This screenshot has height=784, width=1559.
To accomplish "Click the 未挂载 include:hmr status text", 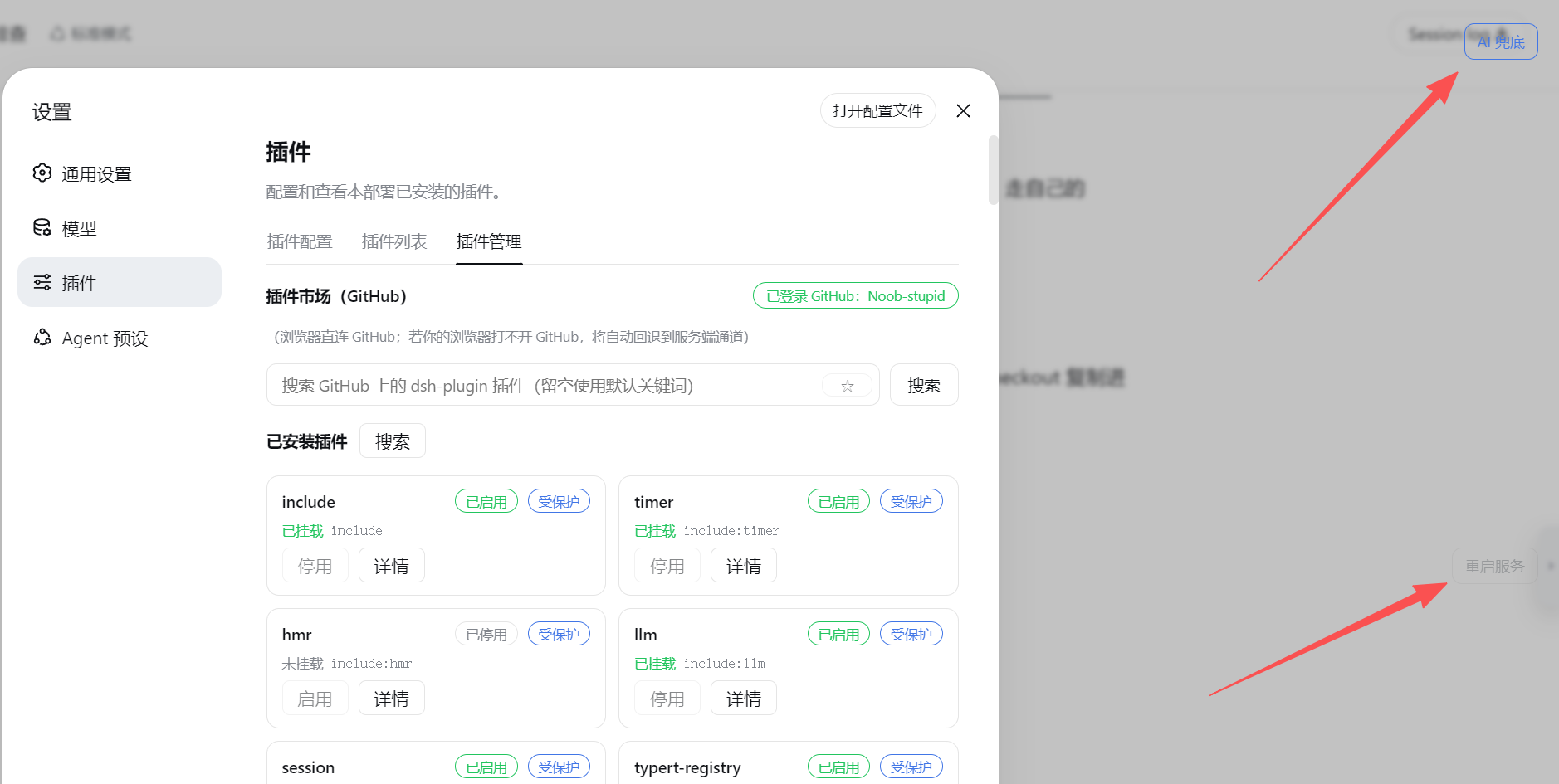I will point(347,663).
